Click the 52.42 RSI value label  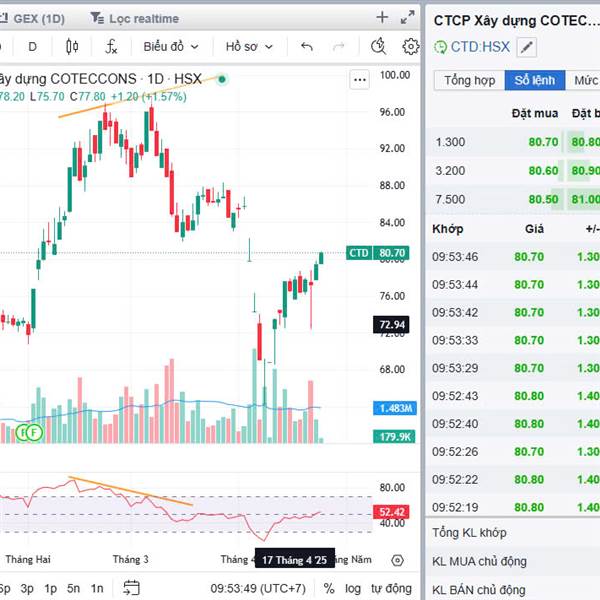click(x=391, y=512)
